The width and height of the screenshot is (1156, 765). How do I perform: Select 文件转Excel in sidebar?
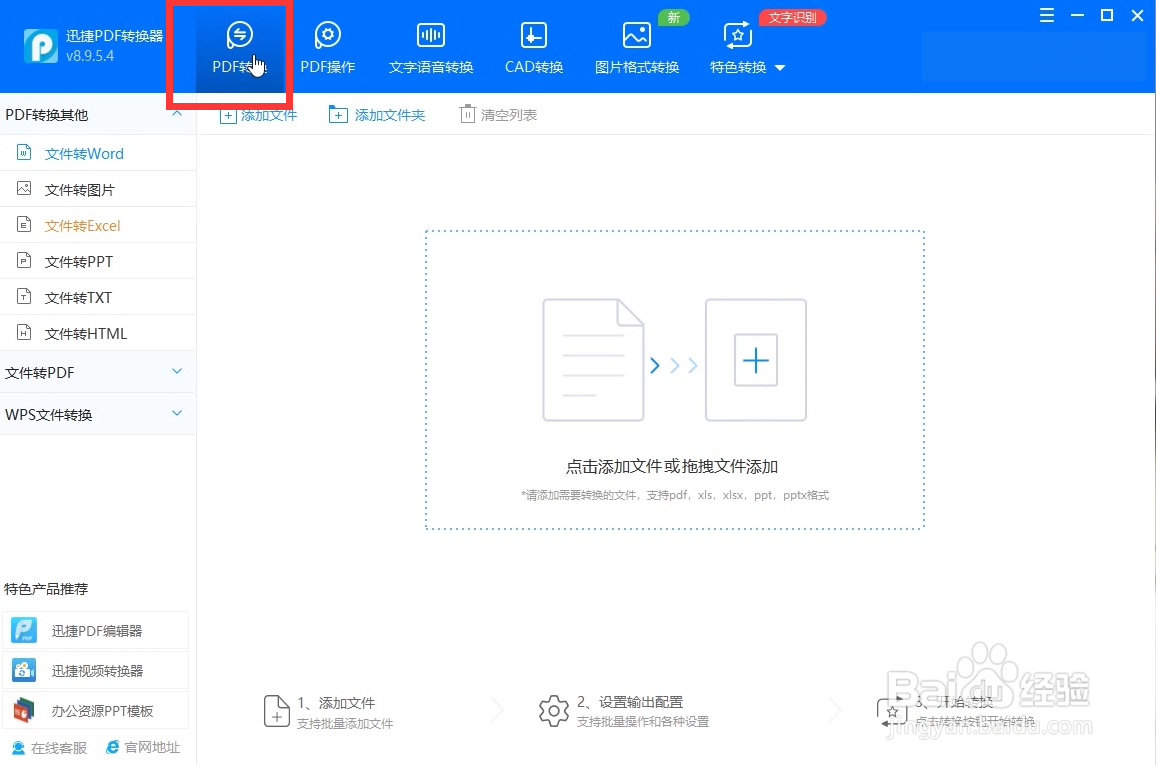click(98, 226)
